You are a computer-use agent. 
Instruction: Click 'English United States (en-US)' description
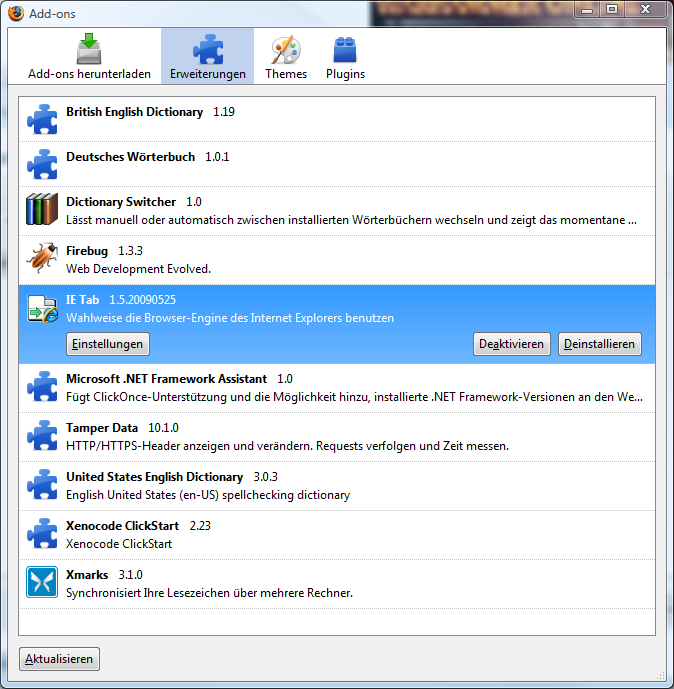(x=208, y=495)
